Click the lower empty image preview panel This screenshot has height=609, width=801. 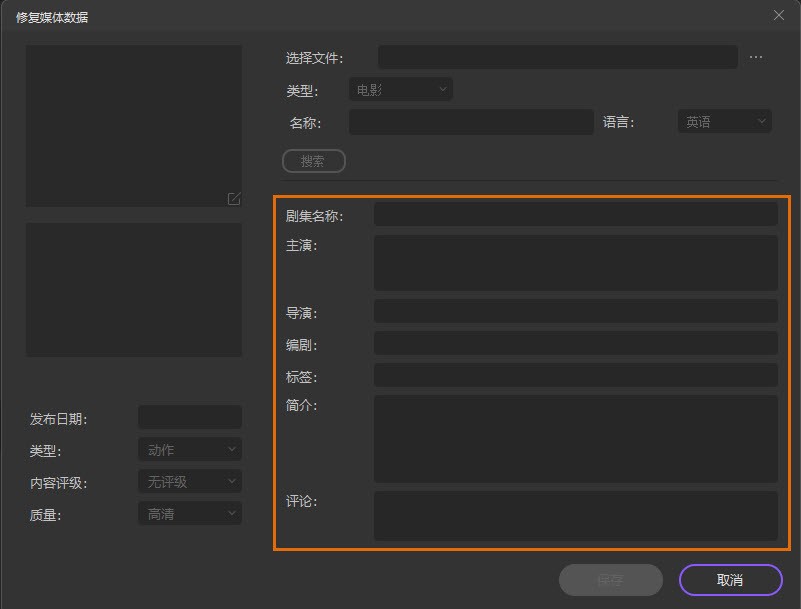pyautogui.click(x=134, y=290)
